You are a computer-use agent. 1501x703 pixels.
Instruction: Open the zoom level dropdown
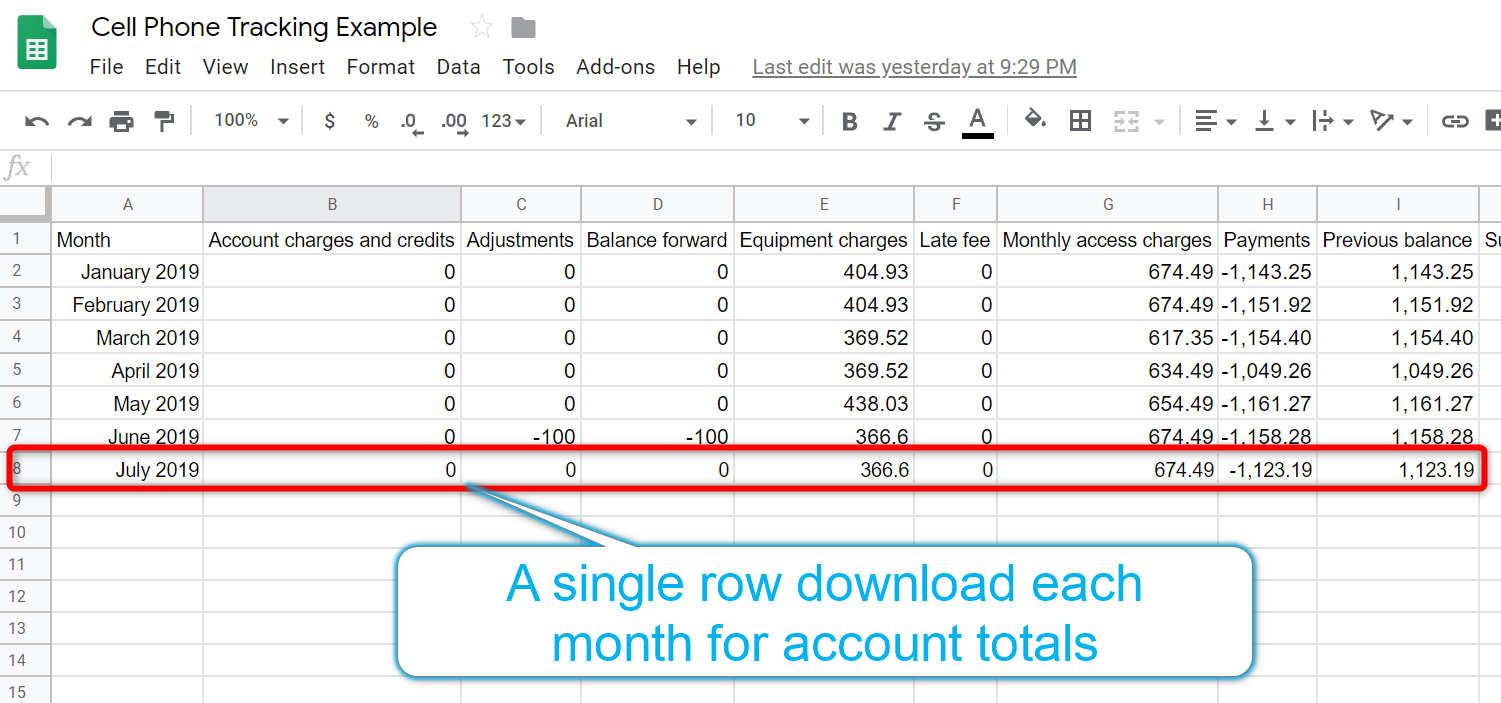click(249, 120)
